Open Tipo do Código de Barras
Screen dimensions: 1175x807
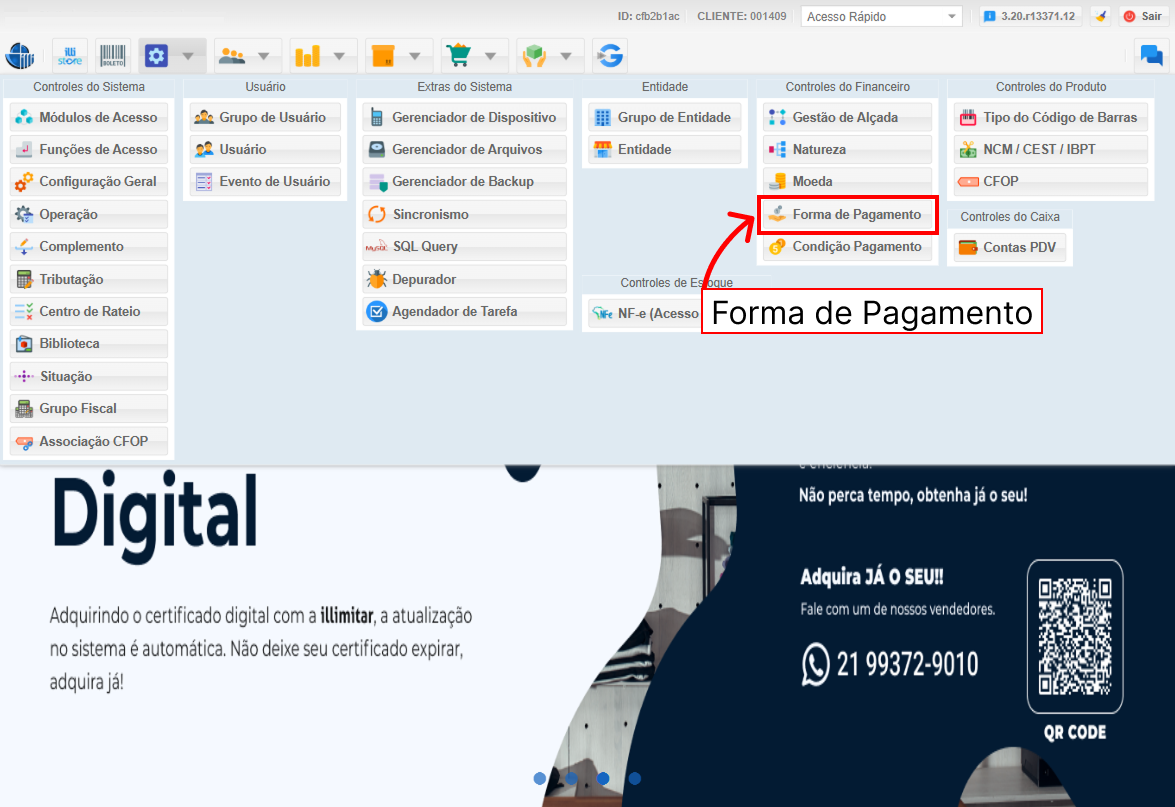click(x=1051, y=117)
